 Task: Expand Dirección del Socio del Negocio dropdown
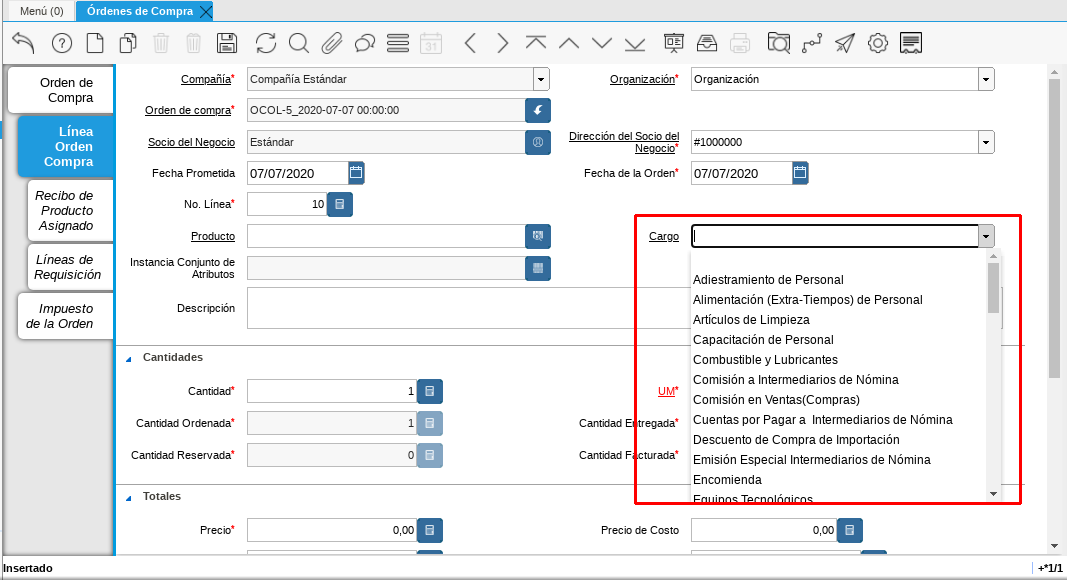(x=986, y=142)
